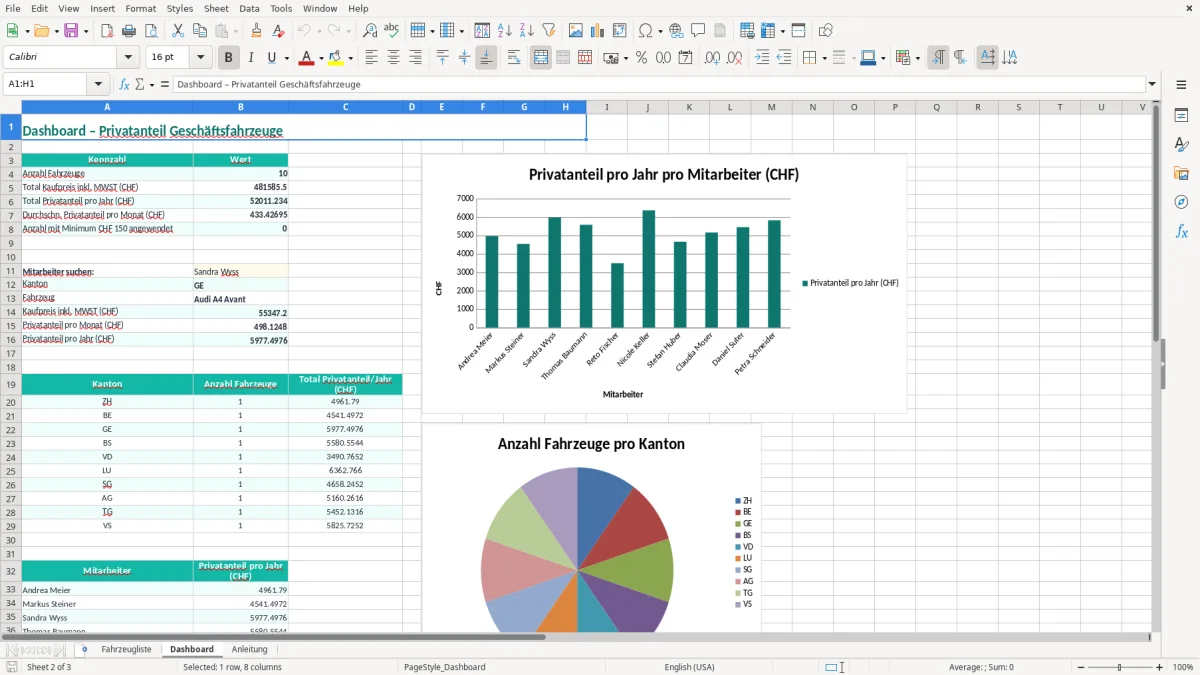Click the Copy icon

click(199, 31)
